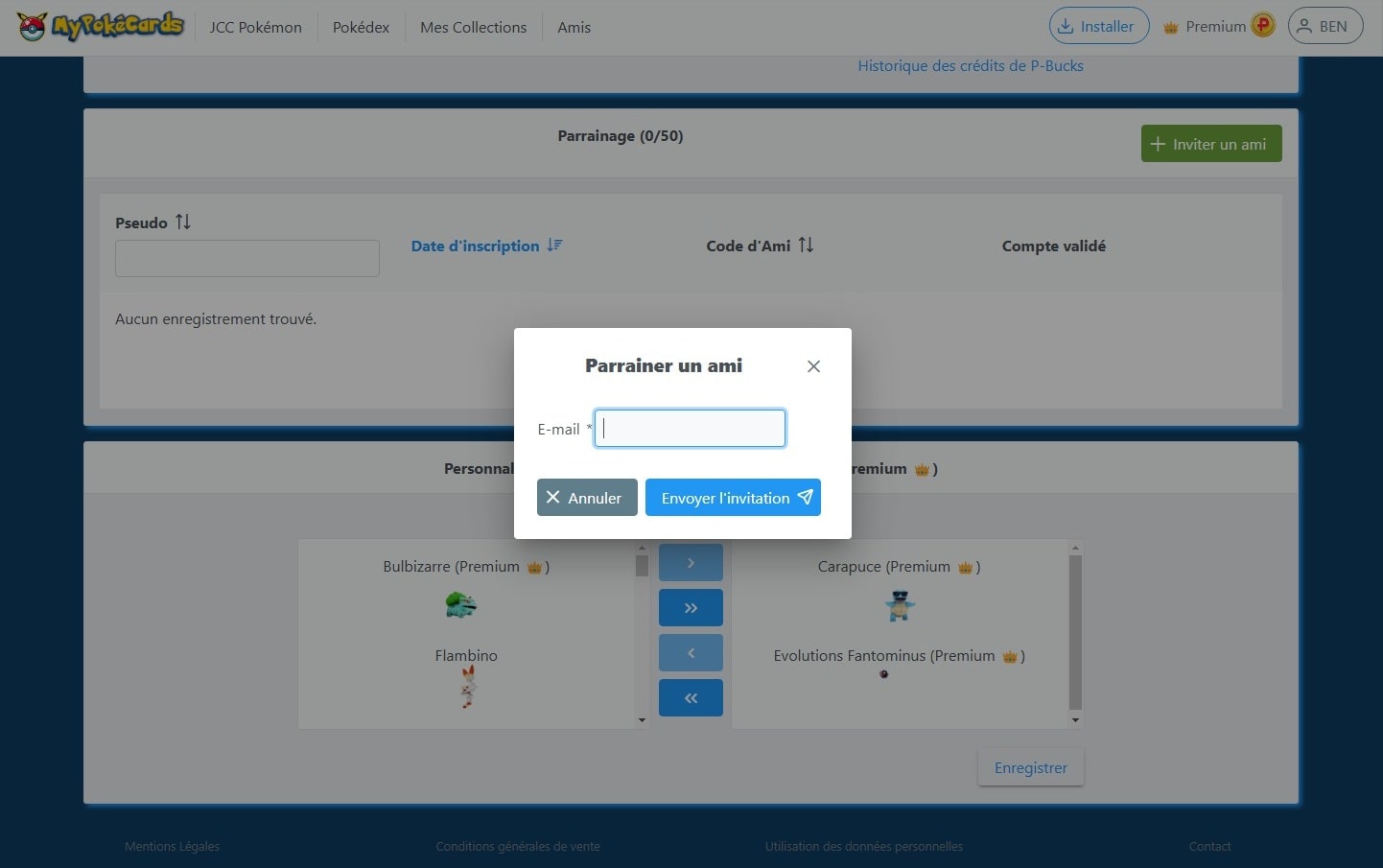This screenshot has height=868, width=1383.
Task: Close the Parrainer un ami dialog
Action: [x=813, y=366]
